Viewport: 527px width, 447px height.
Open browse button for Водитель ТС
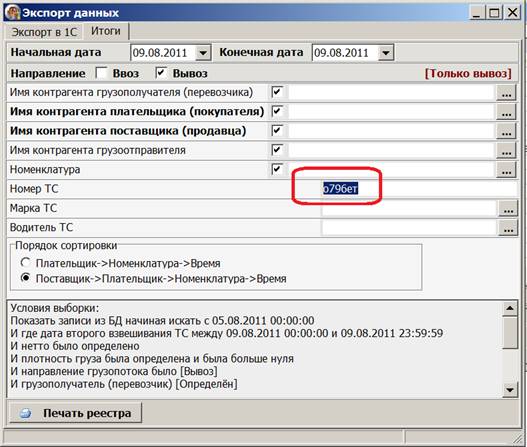click(x=508, y=228)
